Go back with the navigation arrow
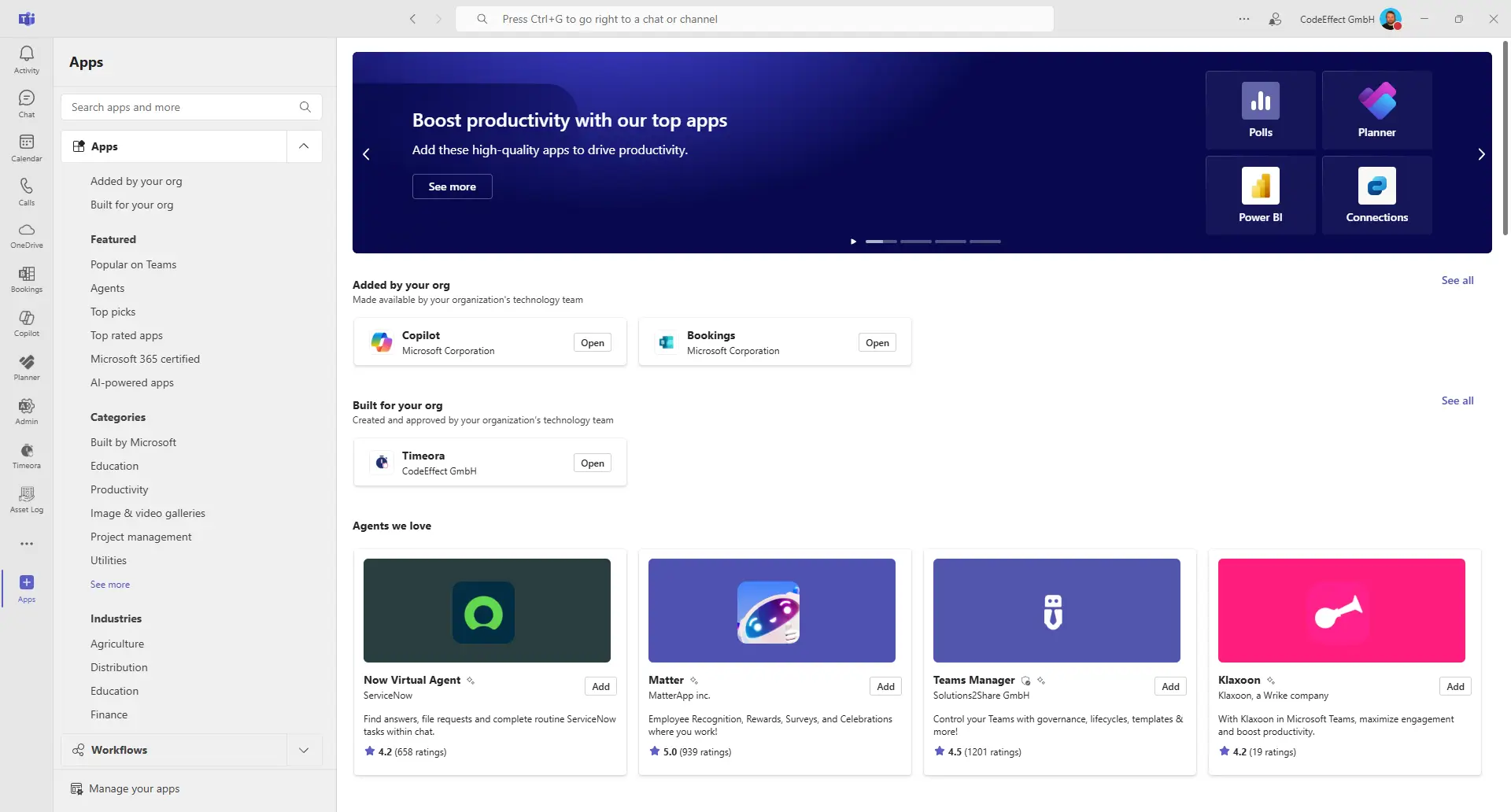The width and height of the screenshot is (1511, 812). 412,19
